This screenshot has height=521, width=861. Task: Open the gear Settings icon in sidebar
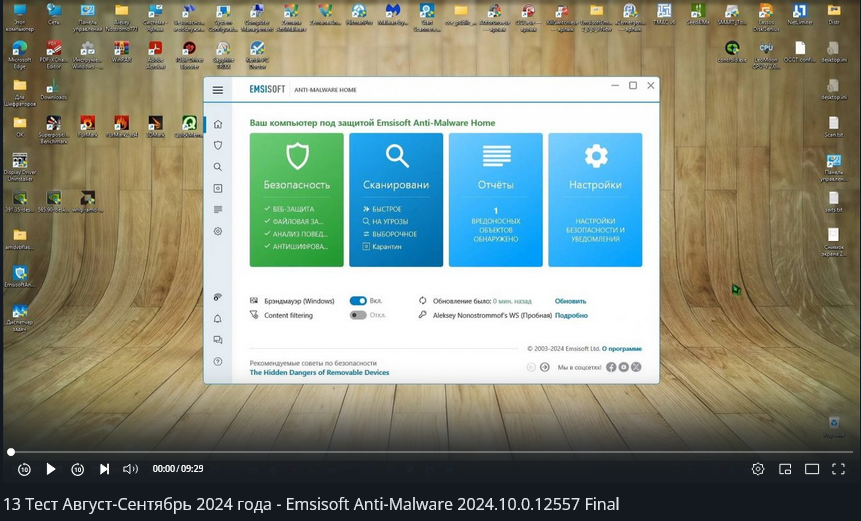tap(218, 231)
